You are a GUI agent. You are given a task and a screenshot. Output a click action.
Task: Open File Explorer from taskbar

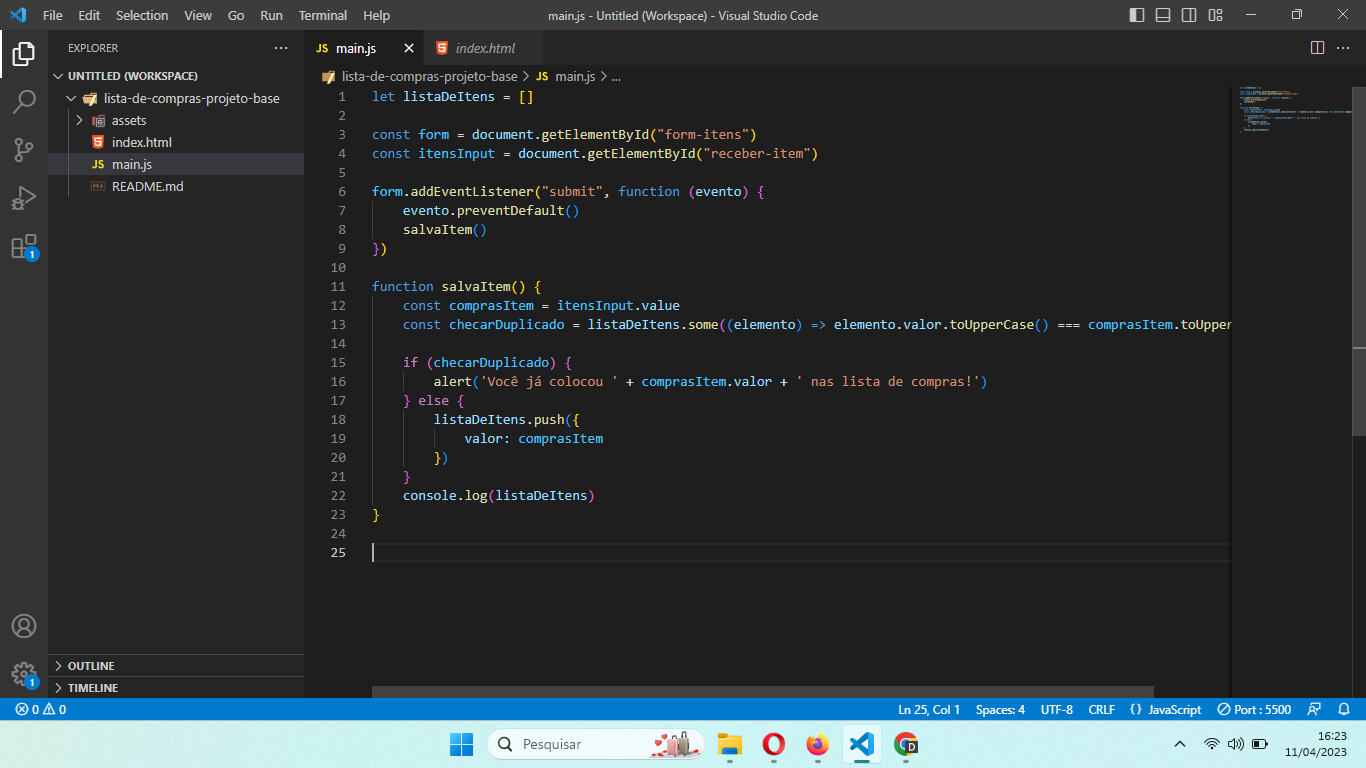coord(730,744)
